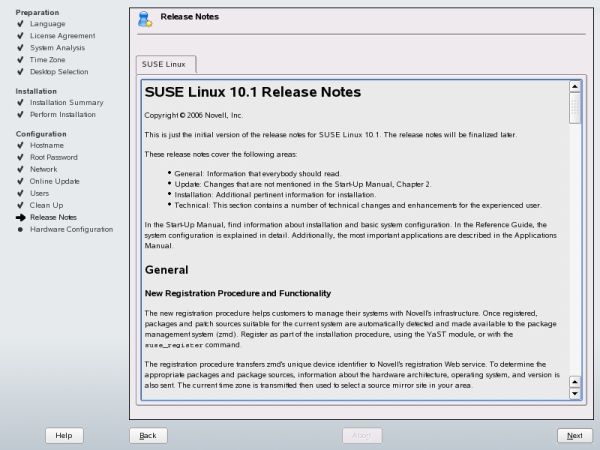Image resolution: width=600 pixels, height=450 pixels.
Task: Click the Language step label
Action: coord(47,24)
